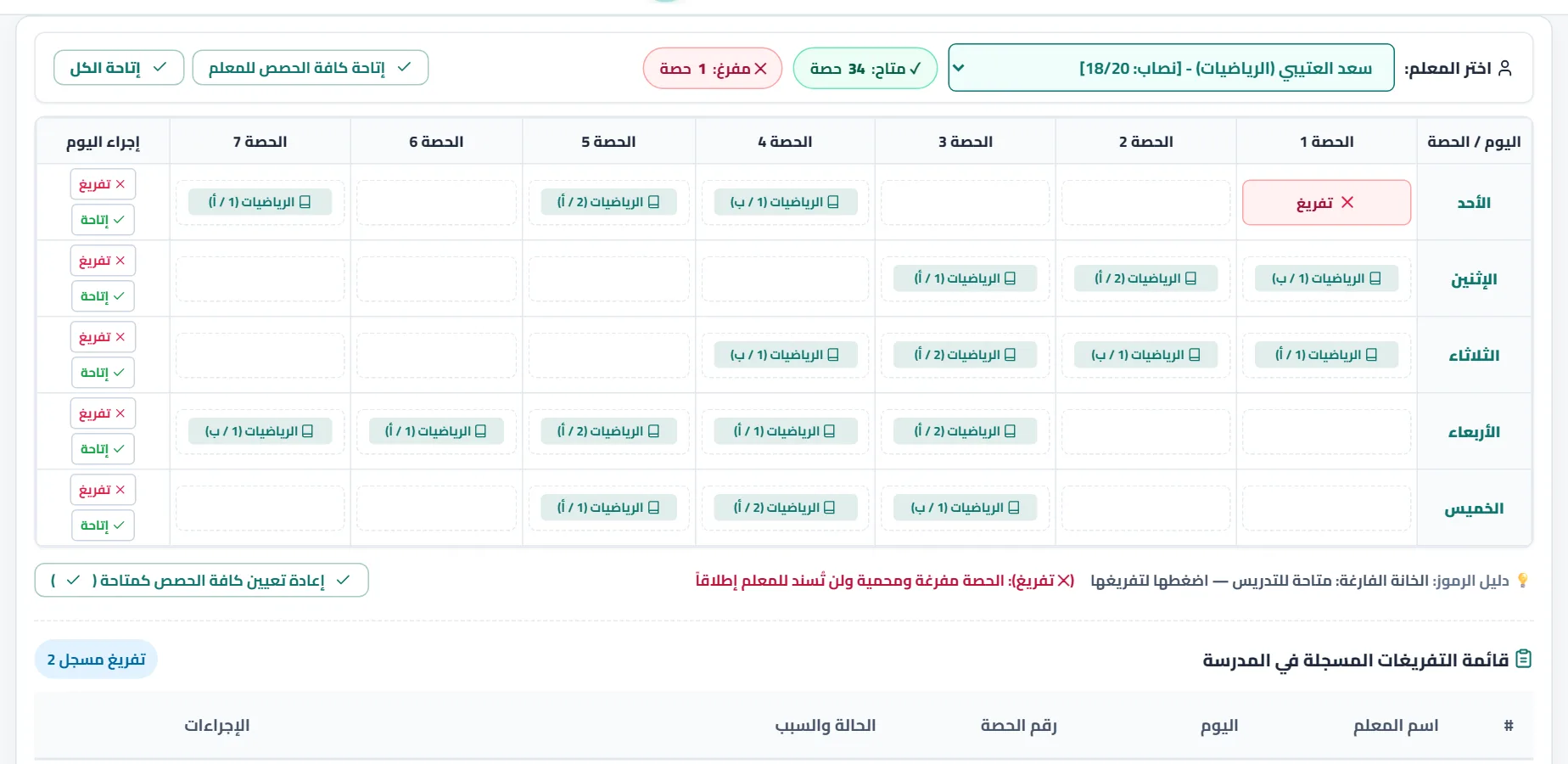The image size is (1568, 764).
Task: Click إتاحة day action for الإثنين
Action: click(103, 296)
